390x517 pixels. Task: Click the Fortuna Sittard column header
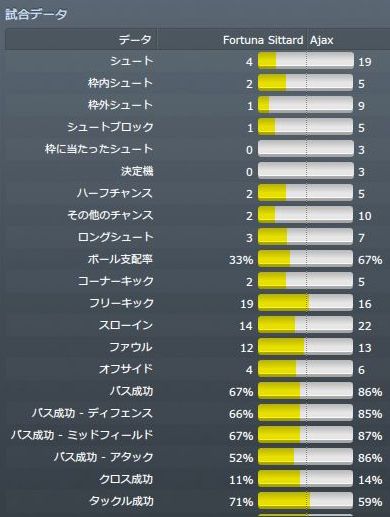[263, 40]
